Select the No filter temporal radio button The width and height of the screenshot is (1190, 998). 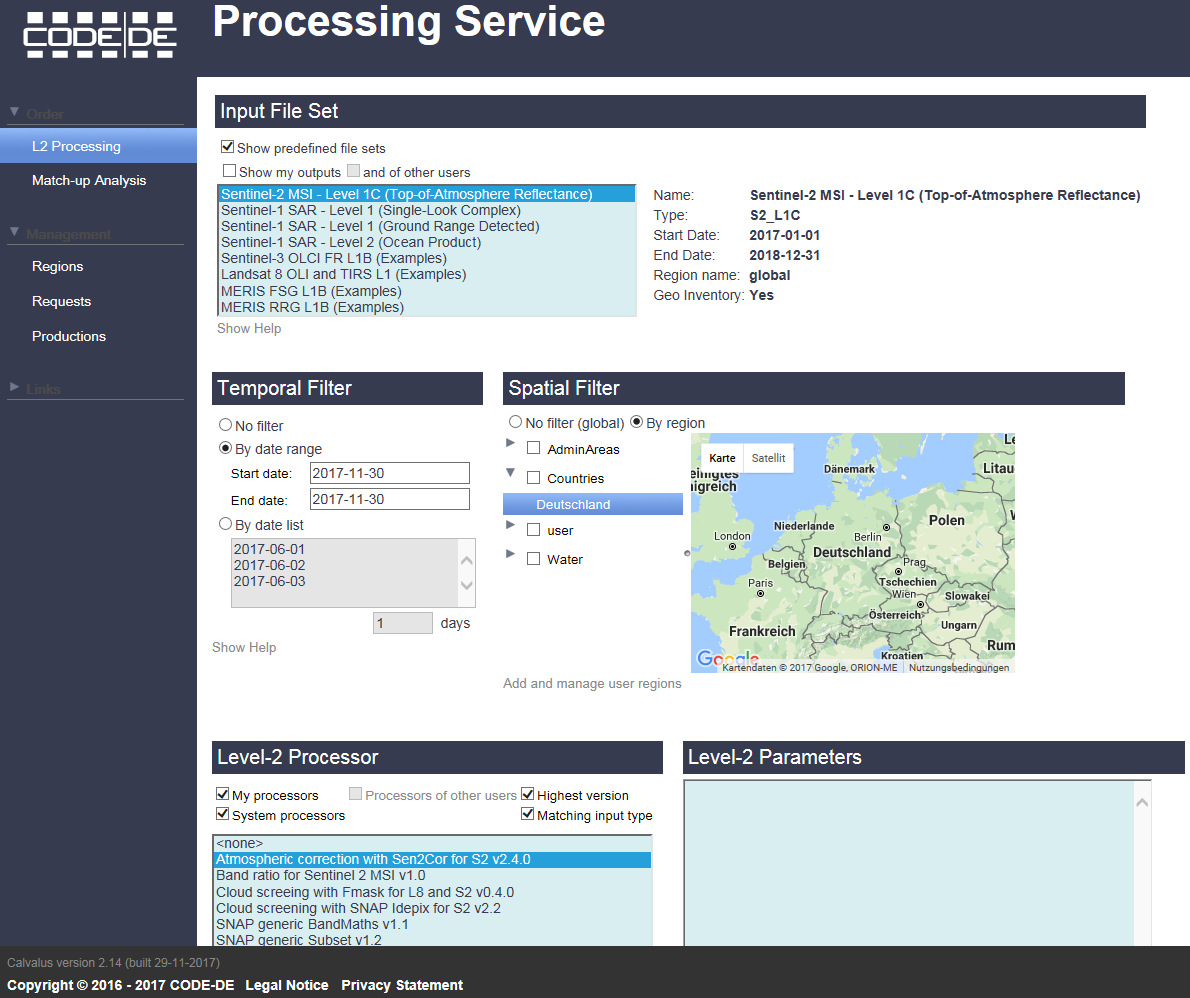[x=226, y=425]
